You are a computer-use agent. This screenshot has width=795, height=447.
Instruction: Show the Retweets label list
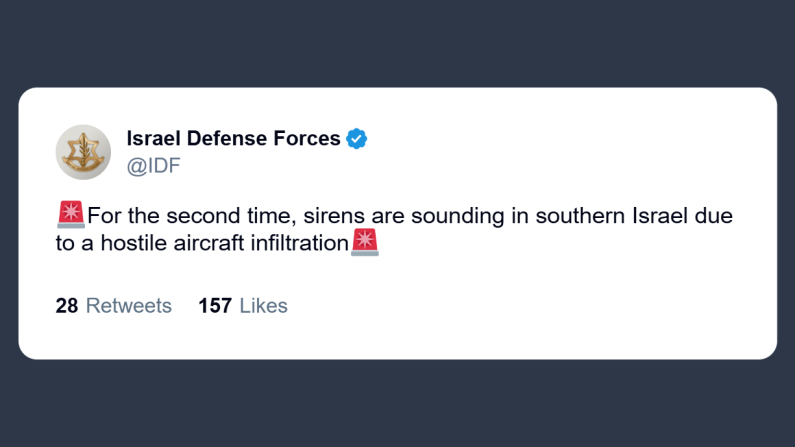tap(129, 306)
